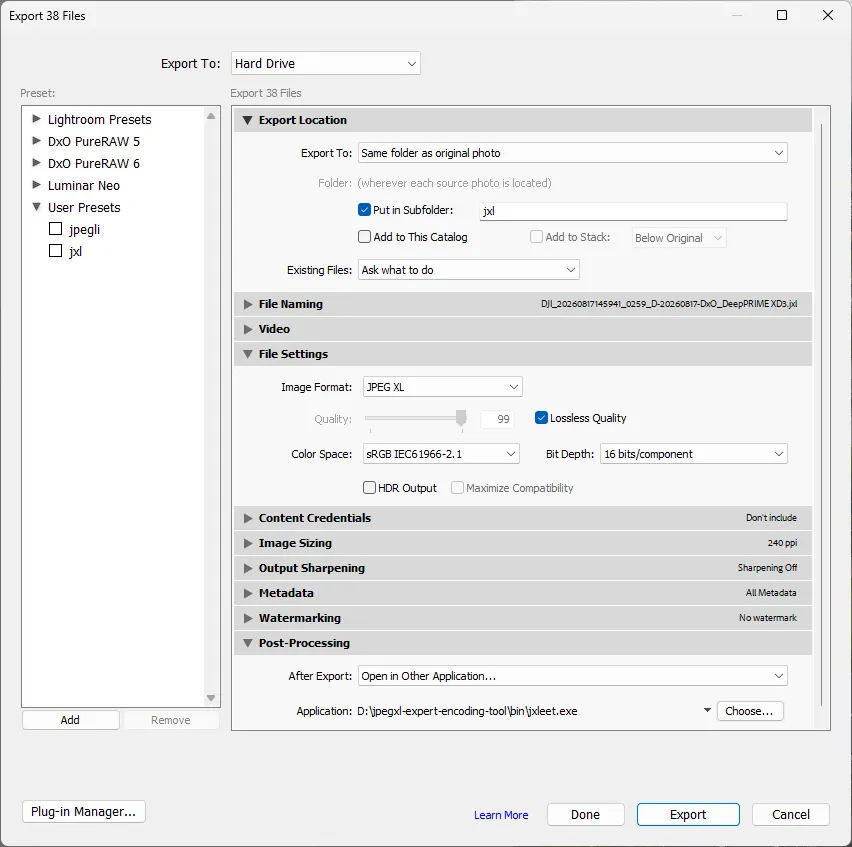Click the Add preset button
The image size is (852, 847).
pos(71,720)
